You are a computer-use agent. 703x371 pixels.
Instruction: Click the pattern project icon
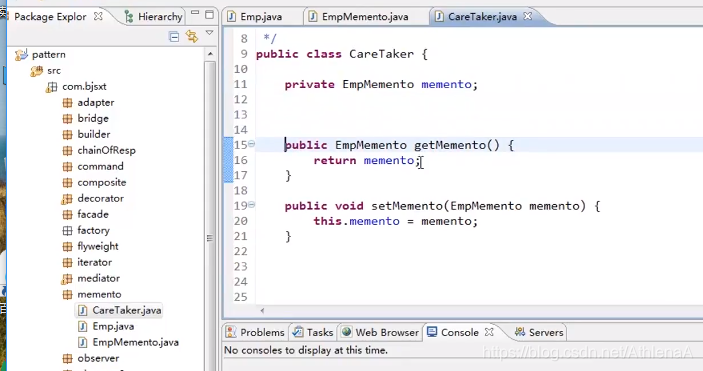[x=21, y=55]
